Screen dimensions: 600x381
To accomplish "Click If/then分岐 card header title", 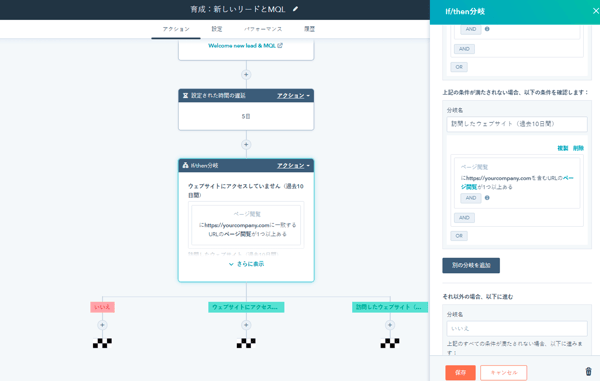I will point(204,166).
